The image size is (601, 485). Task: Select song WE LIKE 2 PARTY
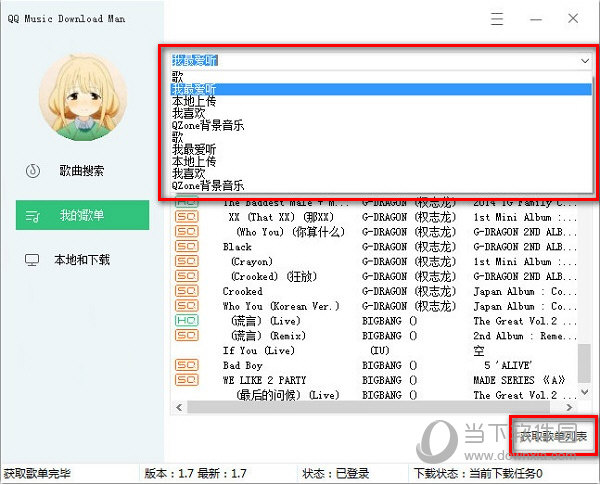point(264,380)
